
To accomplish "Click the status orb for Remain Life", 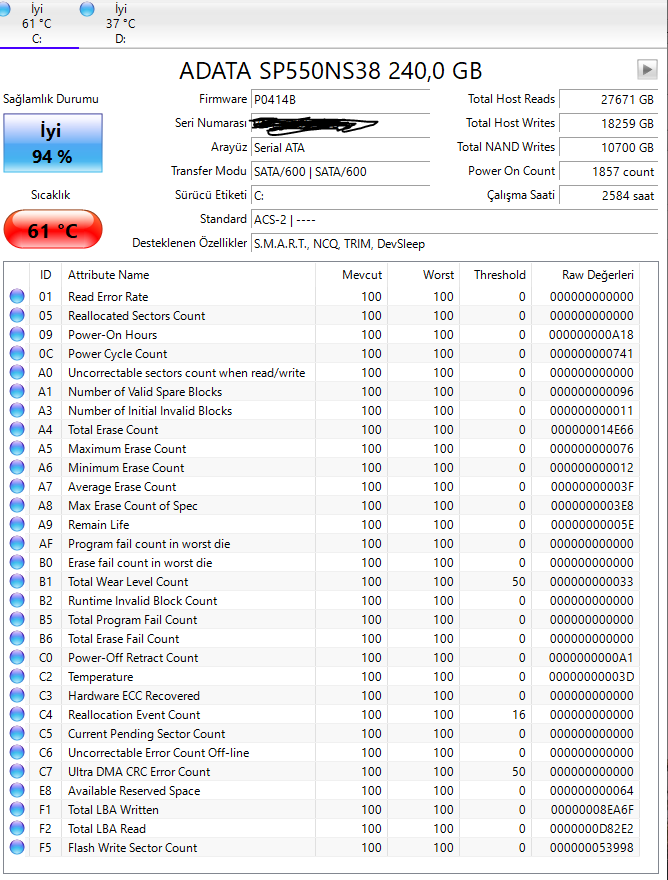I will 17,524.
